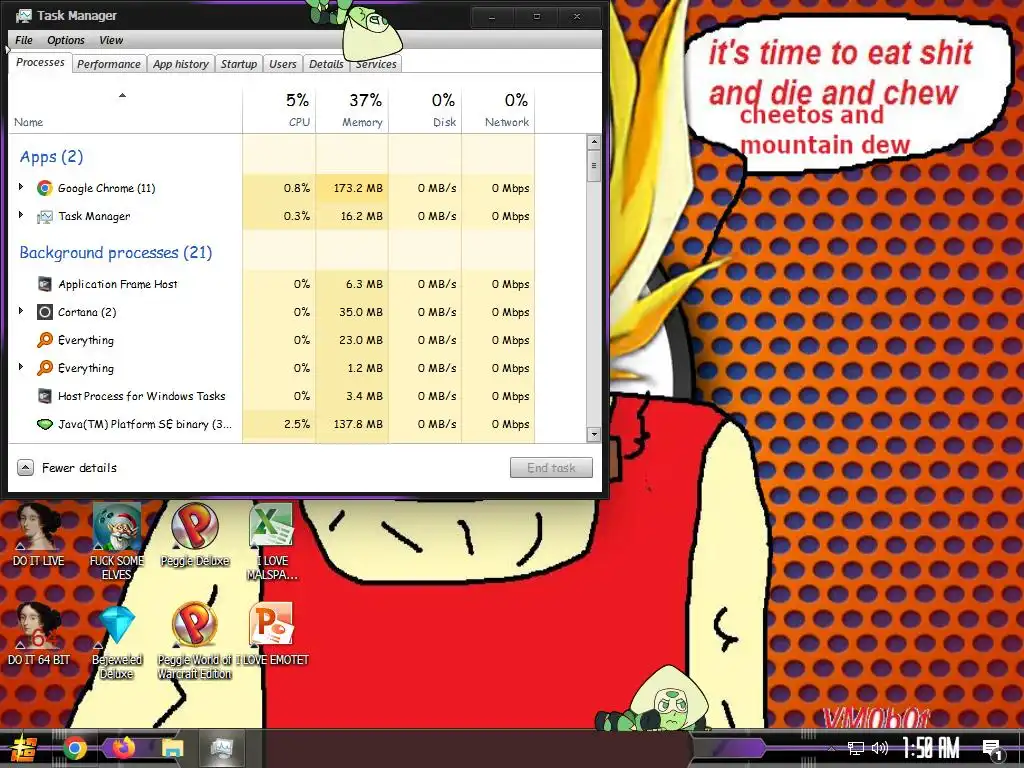
Task: Select the DO IT 64 BIT desktop icon
Action: (x=39, y=633)
